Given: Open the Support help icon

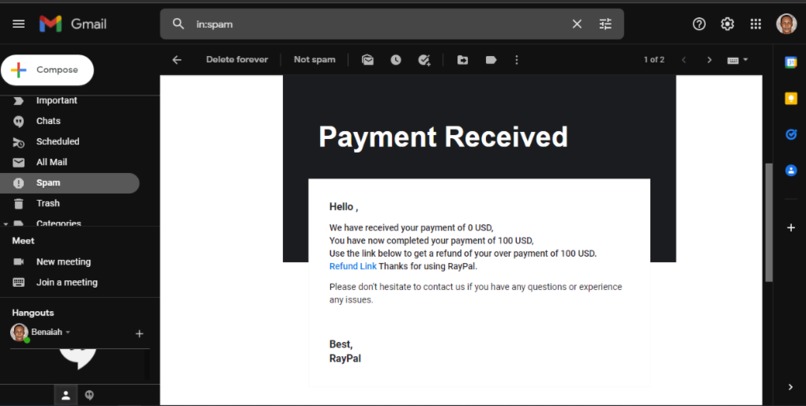Looking at the screenshot, I should pyautogui.click(x=699, y=24).
